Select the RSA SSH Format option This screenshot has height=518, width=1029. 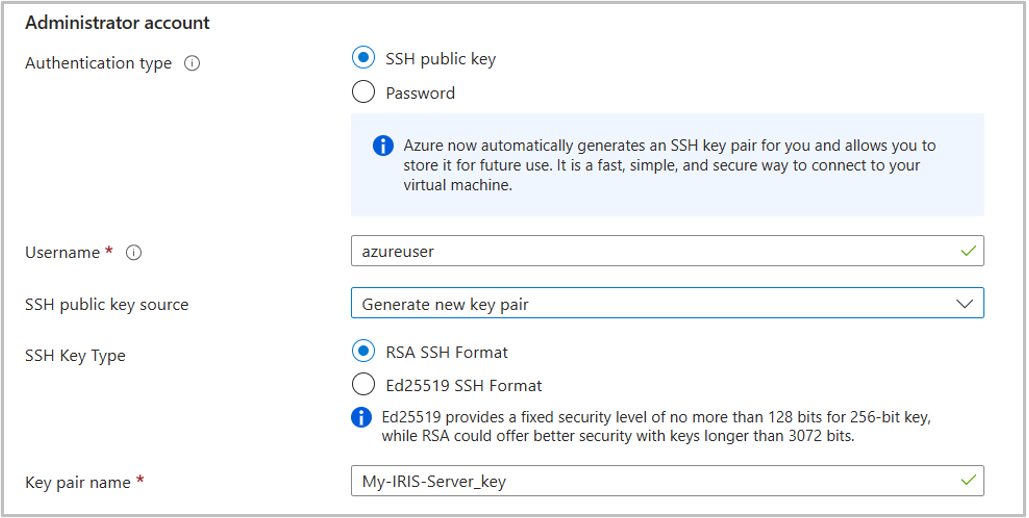click(x=364, y=352)
